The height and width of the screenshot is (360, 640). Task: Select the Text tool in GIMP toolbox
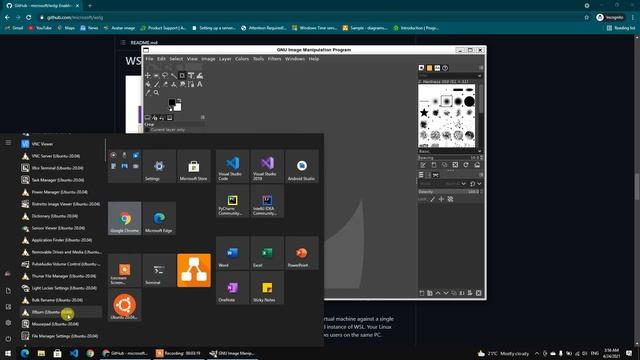tap(200, 84)
